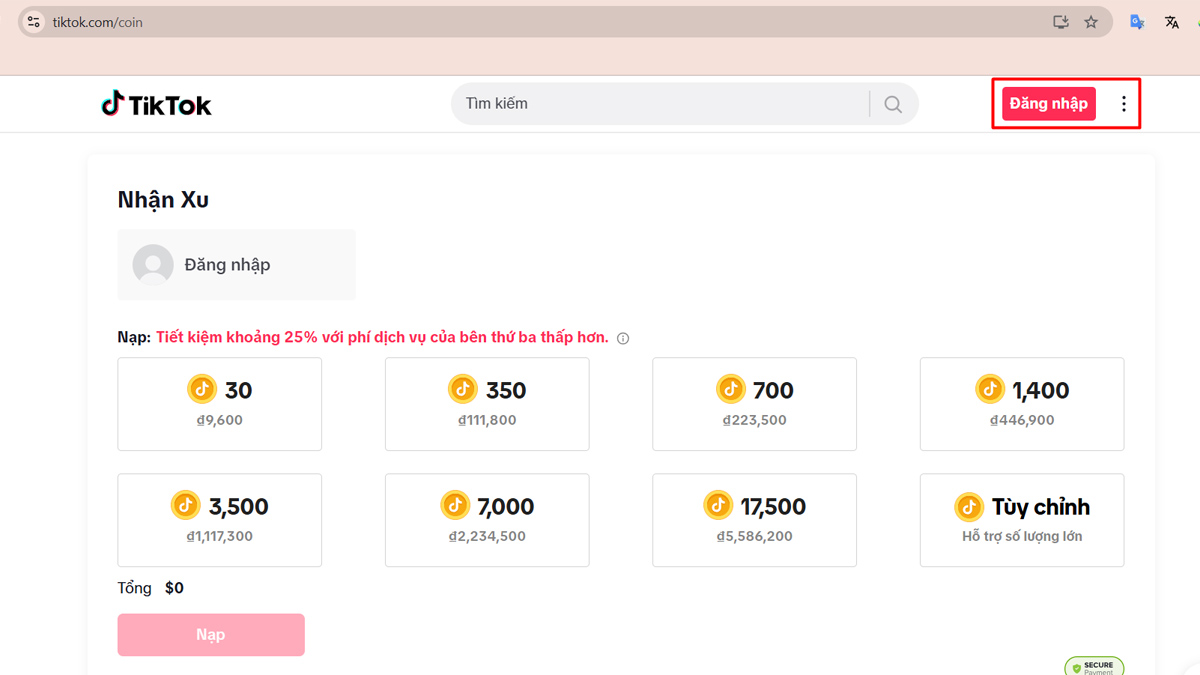Image resolution: width=1200 pixels, height=675 pixels.
Task: Click the savings text Tiết kiệm khoảng 25%
Action: pos(382,338)
